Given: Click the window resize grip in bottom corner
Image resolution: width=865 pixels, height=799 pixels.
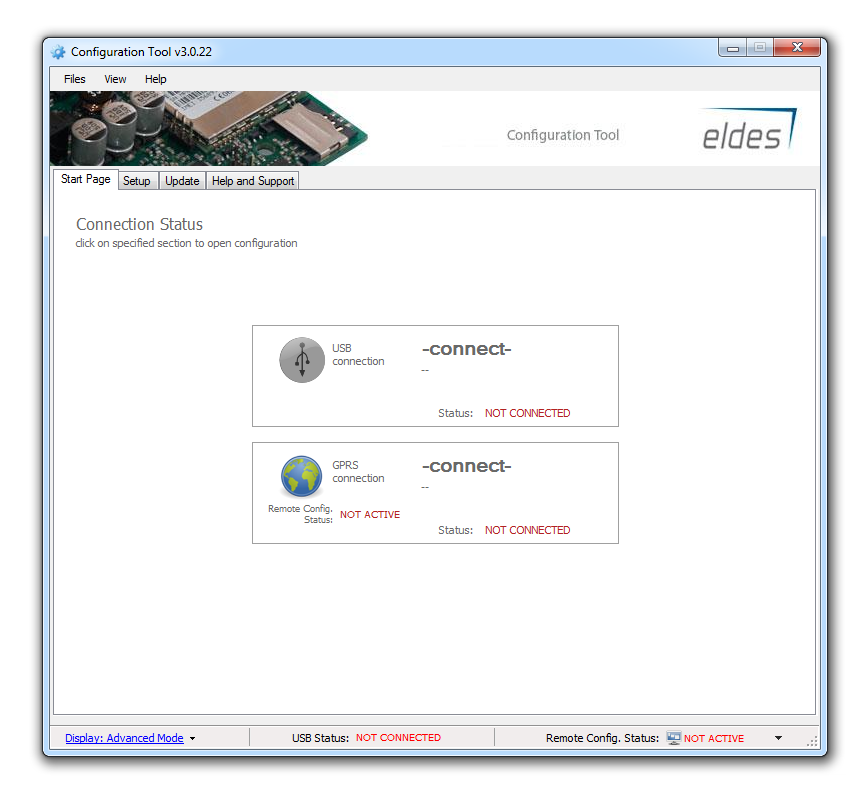Looking at the screenshot, I should point(811,742).
